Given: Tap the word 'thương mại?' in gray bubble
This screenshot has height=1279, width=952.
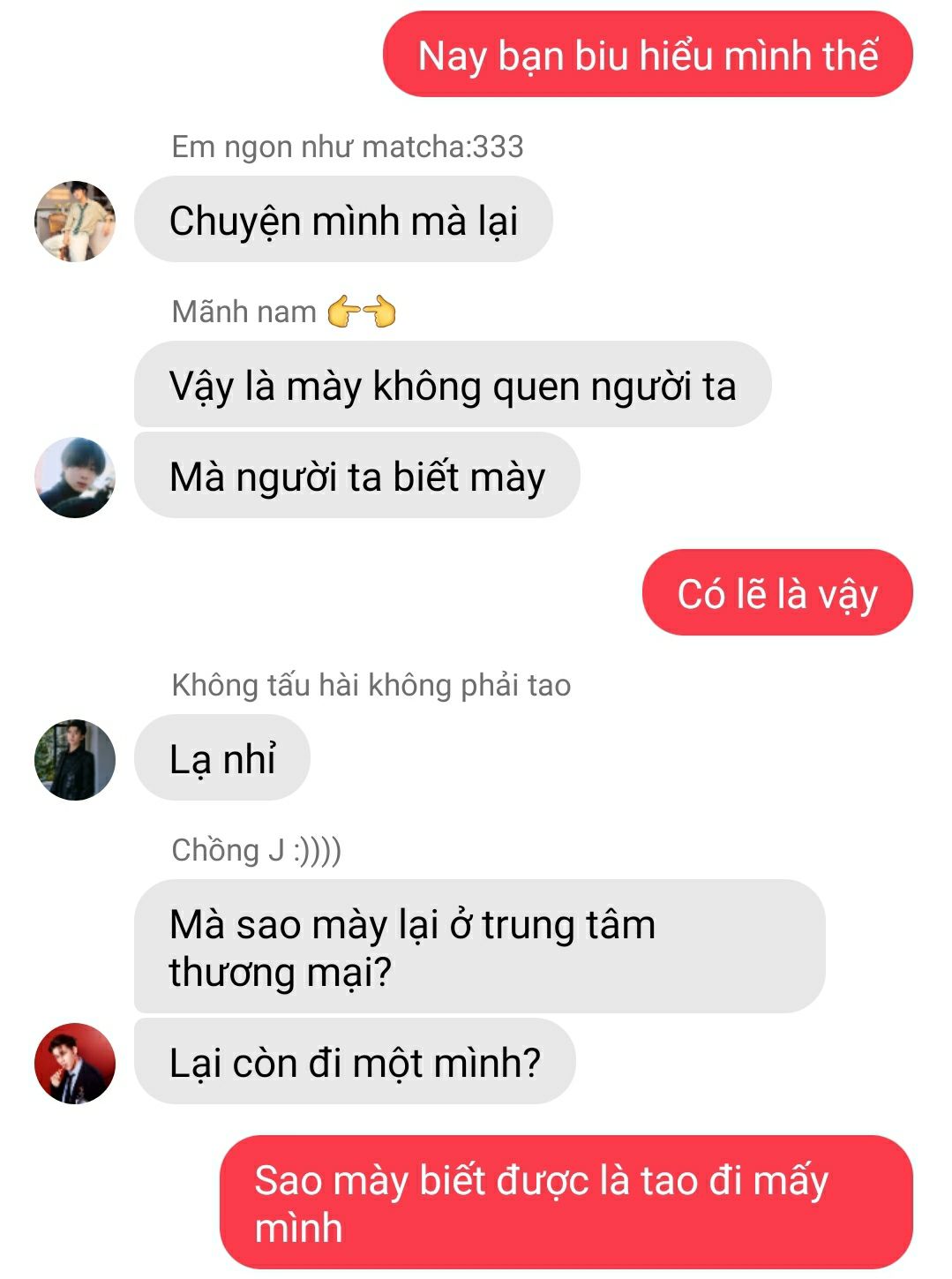Looking at the screenshot, I should 280,973.
